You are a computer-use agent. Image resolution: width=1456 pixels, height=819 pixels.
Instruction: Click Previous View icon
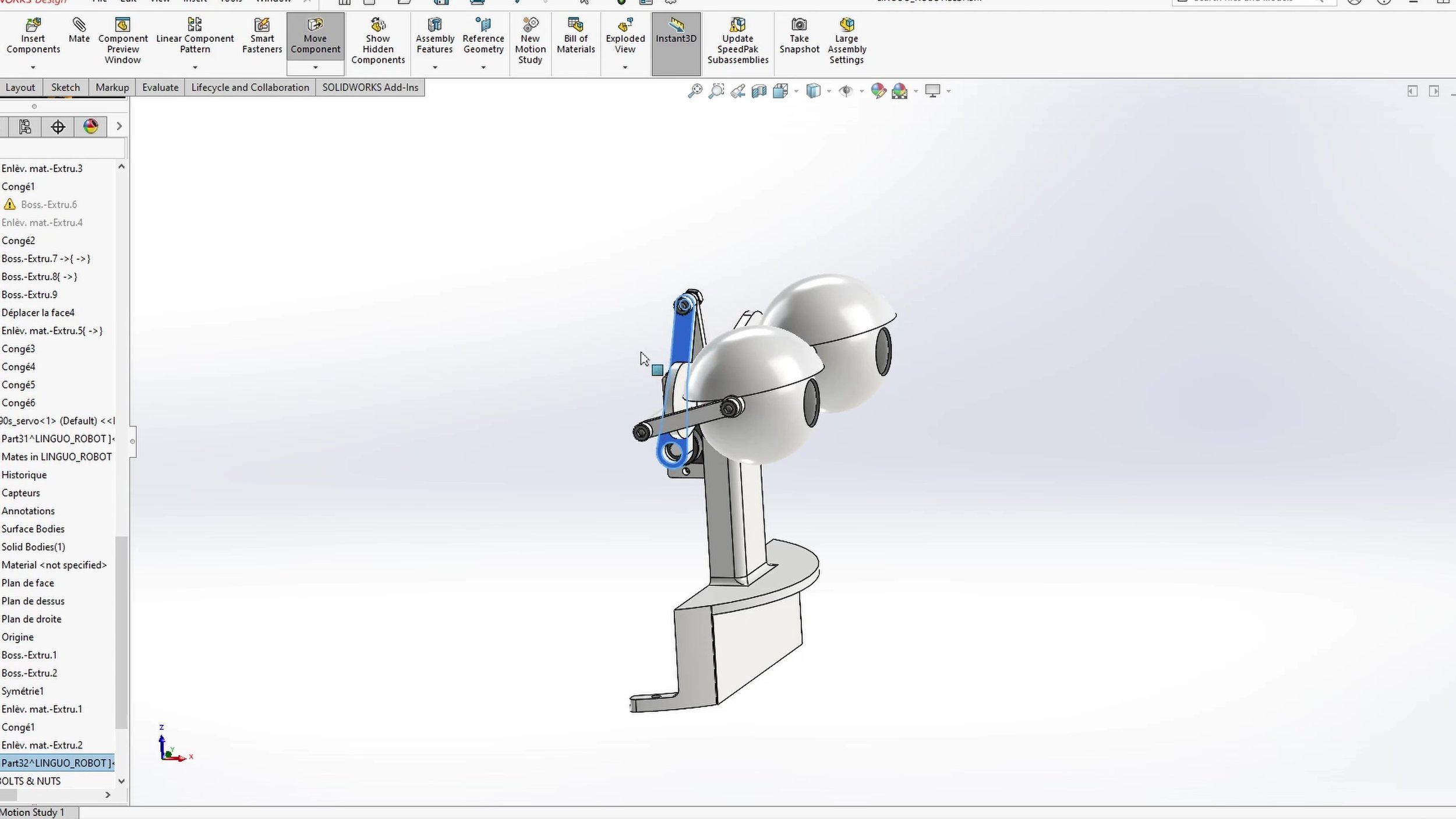pos(738,91)
